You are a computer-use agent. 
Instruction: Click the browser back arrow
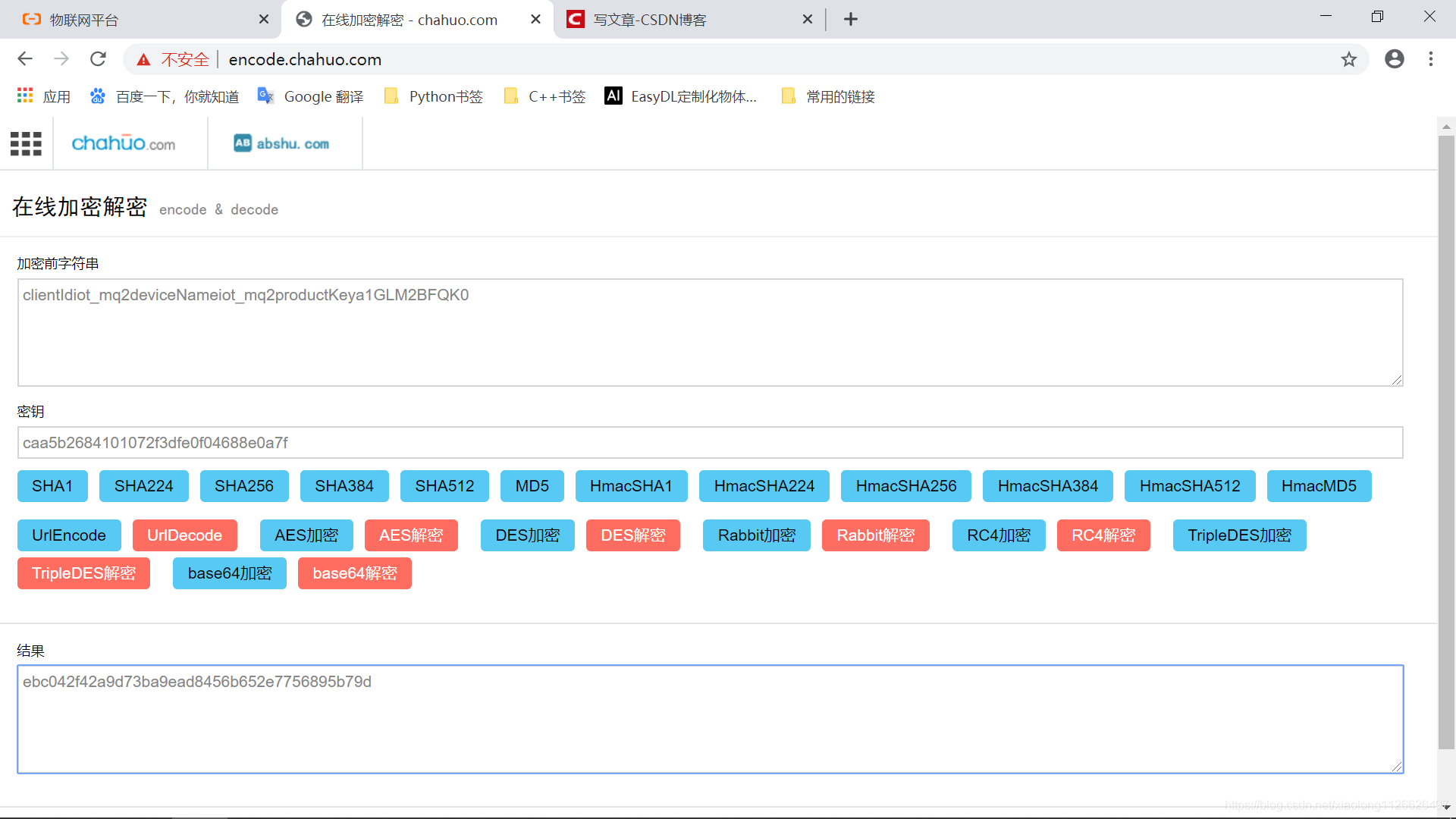tap(25, 59)
